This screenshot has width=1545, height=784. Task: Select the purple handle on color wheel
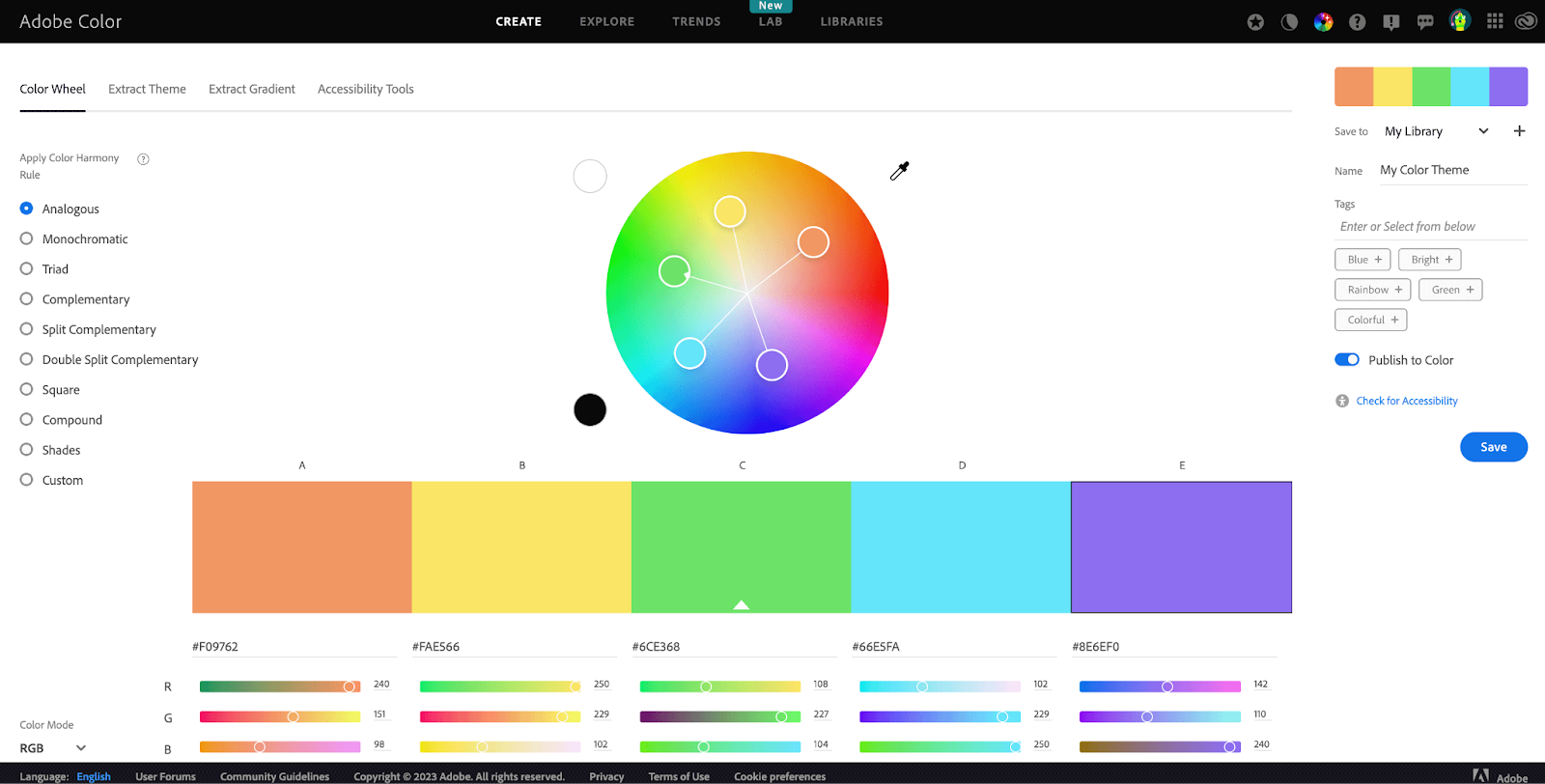pos(772,365)
